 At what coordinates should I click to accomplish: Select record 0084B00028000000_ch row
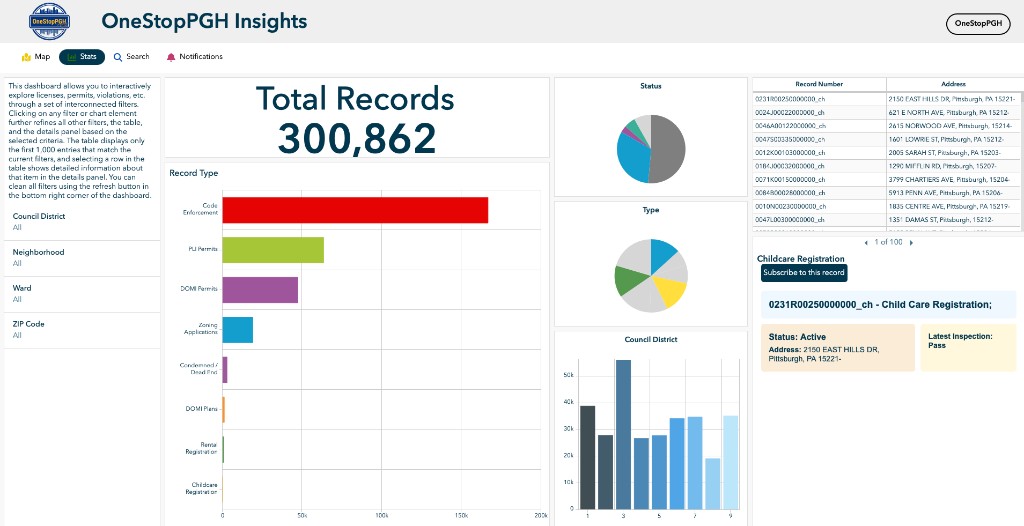pyautogui.click(x=888, y=193)
